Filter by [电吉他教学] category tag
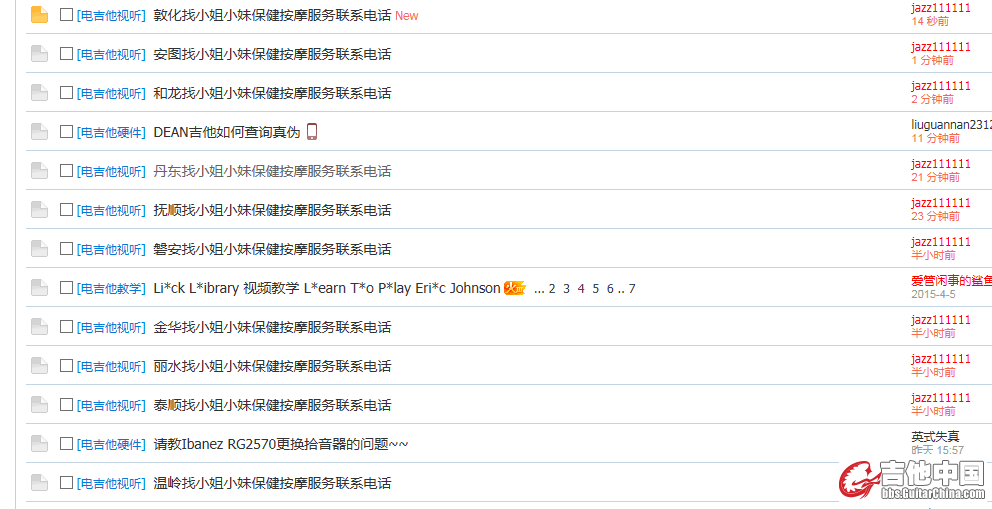The width and height of the screenshot is (992, 509). click(x=111, y=289)
